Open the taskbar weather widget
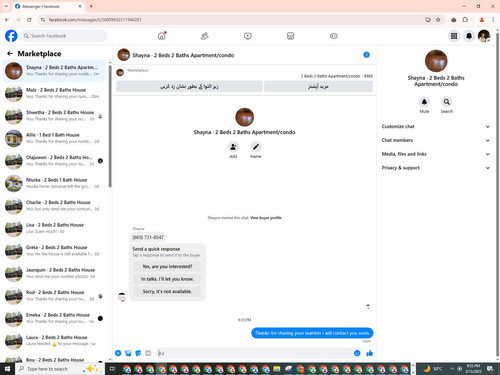Screen dimensions: 500x375 [433, 369]
